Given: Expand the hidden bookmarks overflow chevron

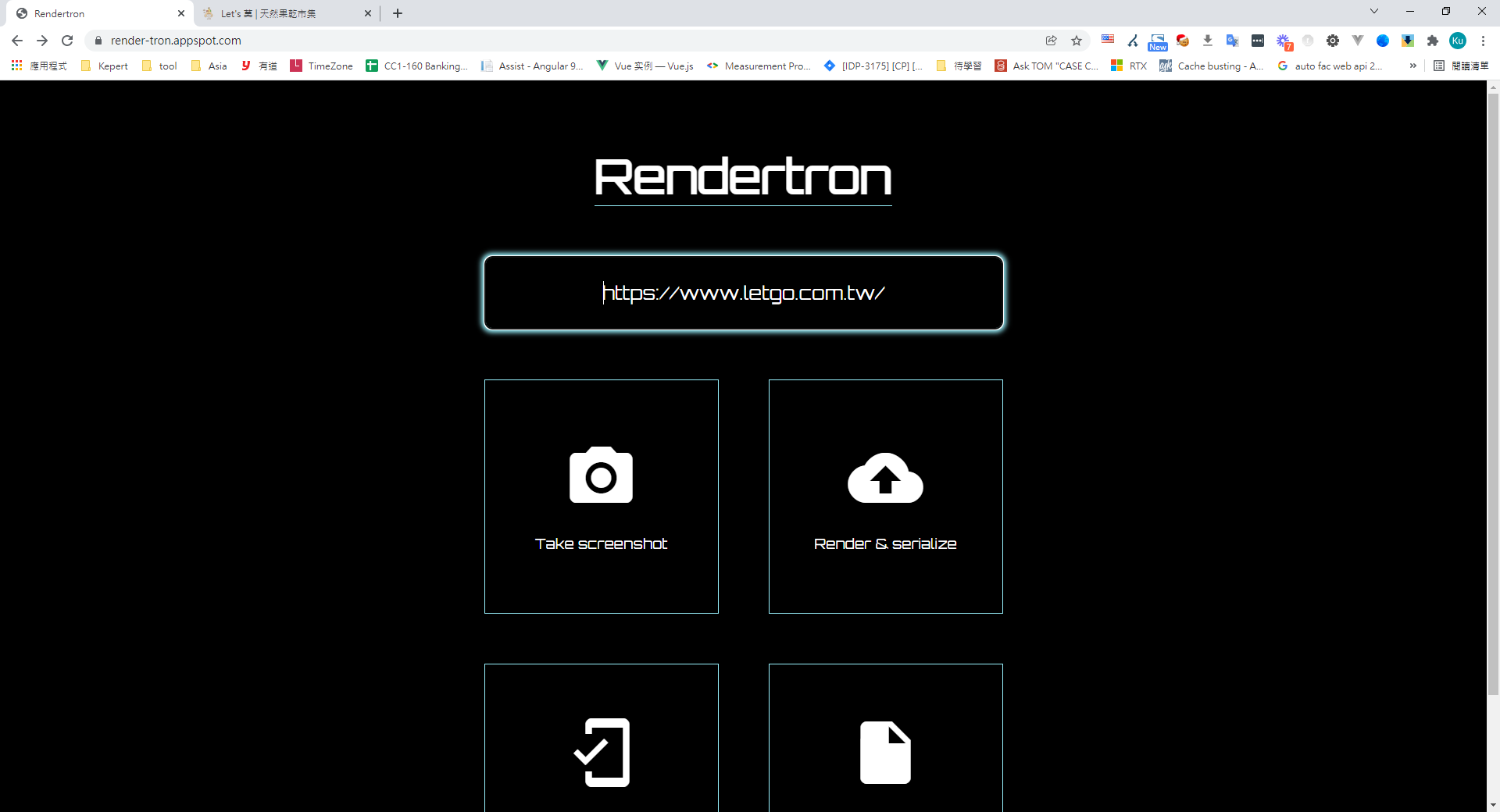Looking at the screenshot, I should (1412, 66).
